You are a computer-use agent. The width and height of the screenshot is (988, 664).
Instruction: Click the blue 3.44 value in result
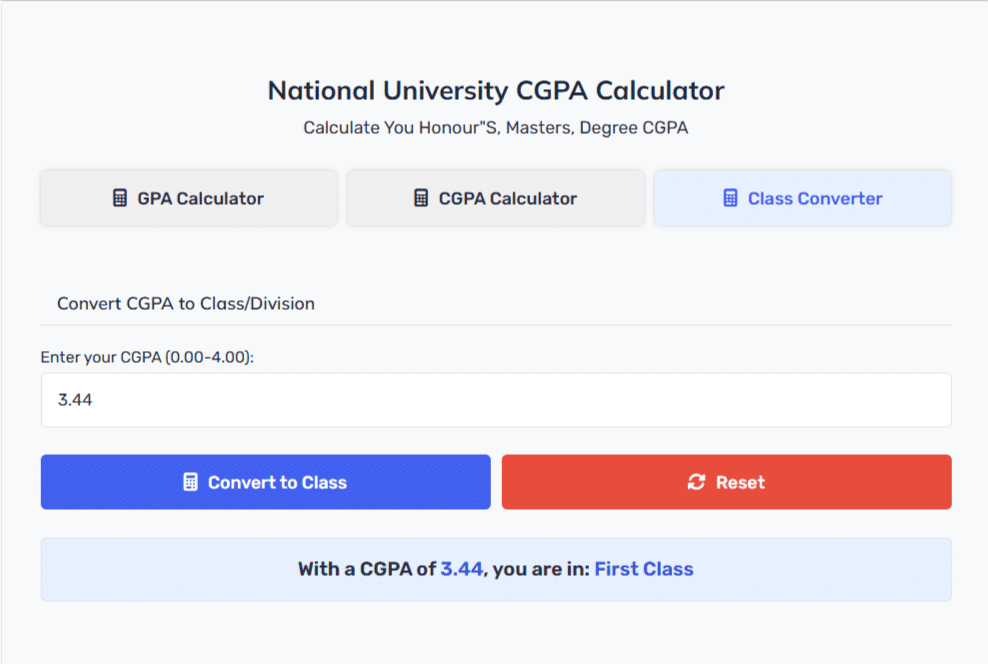tap(462, 569)
